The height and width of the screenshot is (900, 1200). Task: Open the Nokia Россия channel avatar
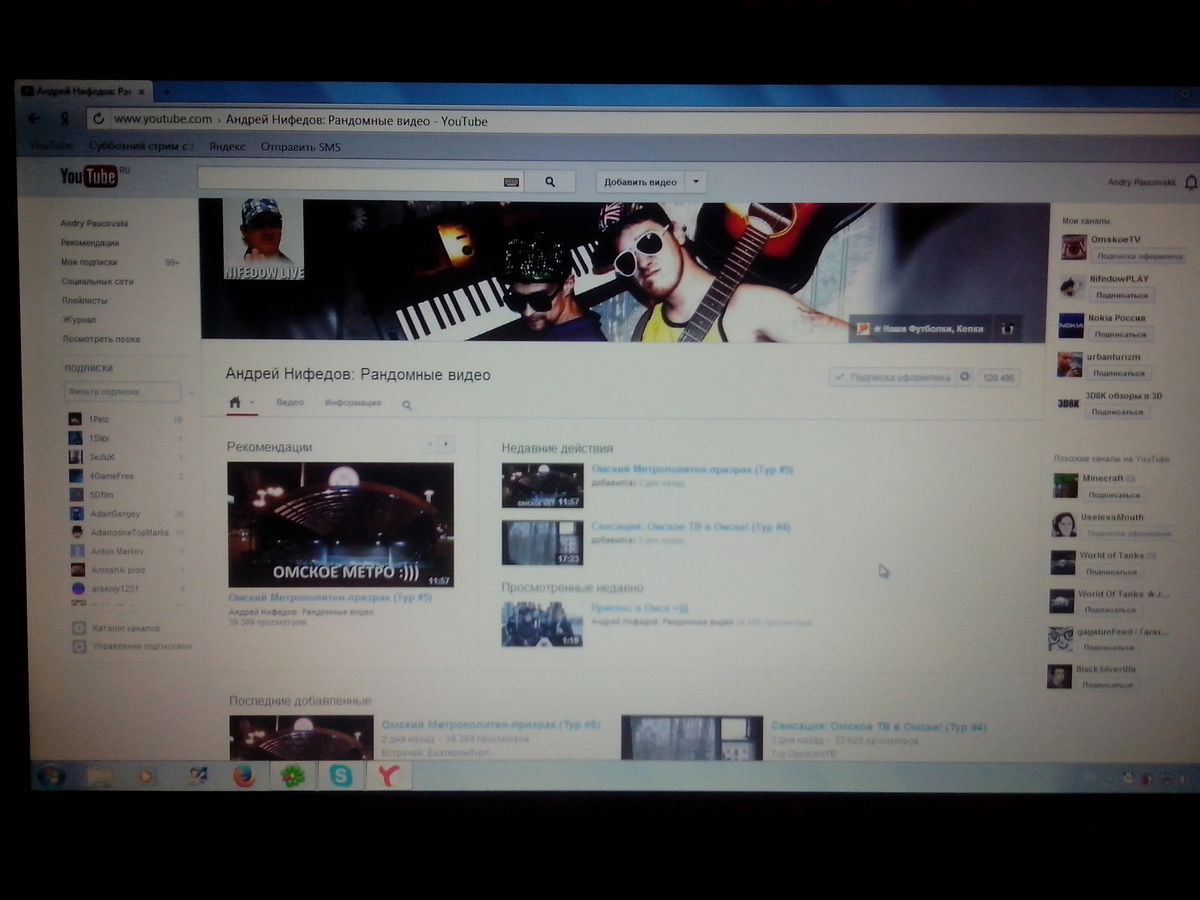click(x=1071, y=325)
